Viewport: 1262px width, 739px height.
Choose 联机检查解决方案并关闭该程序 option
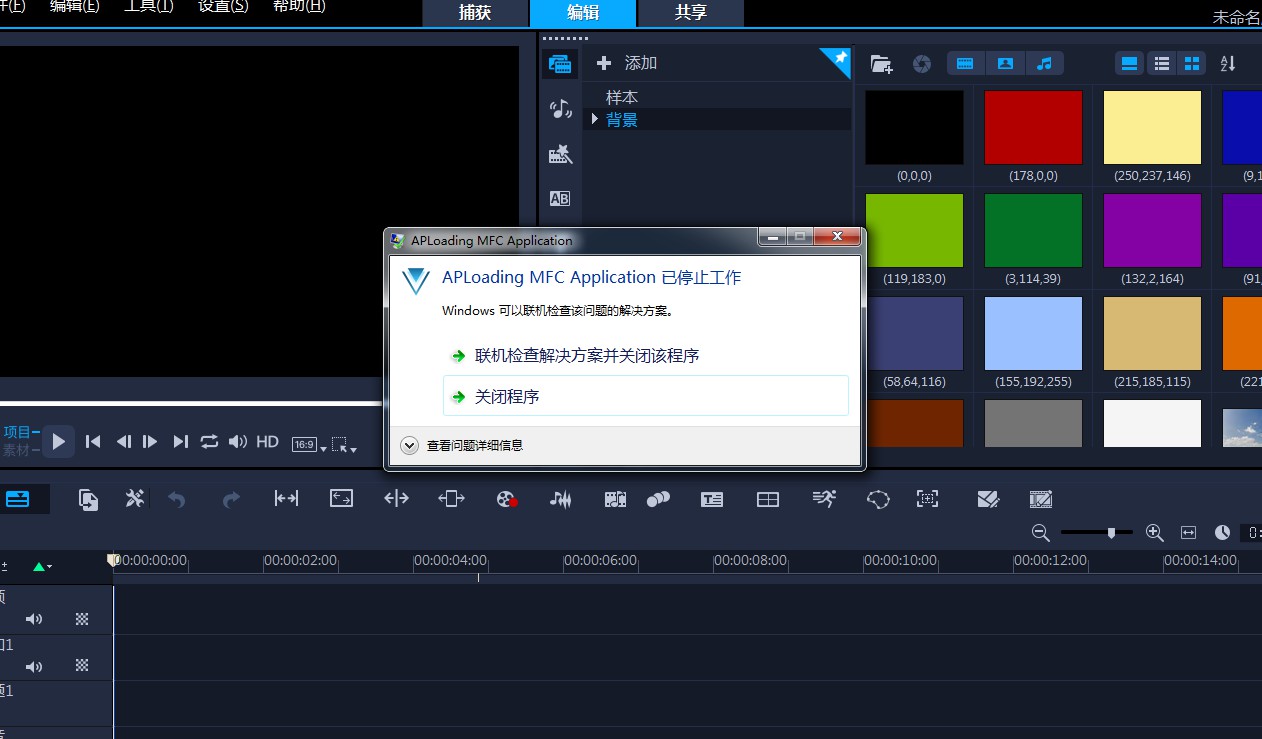(586, 356)
